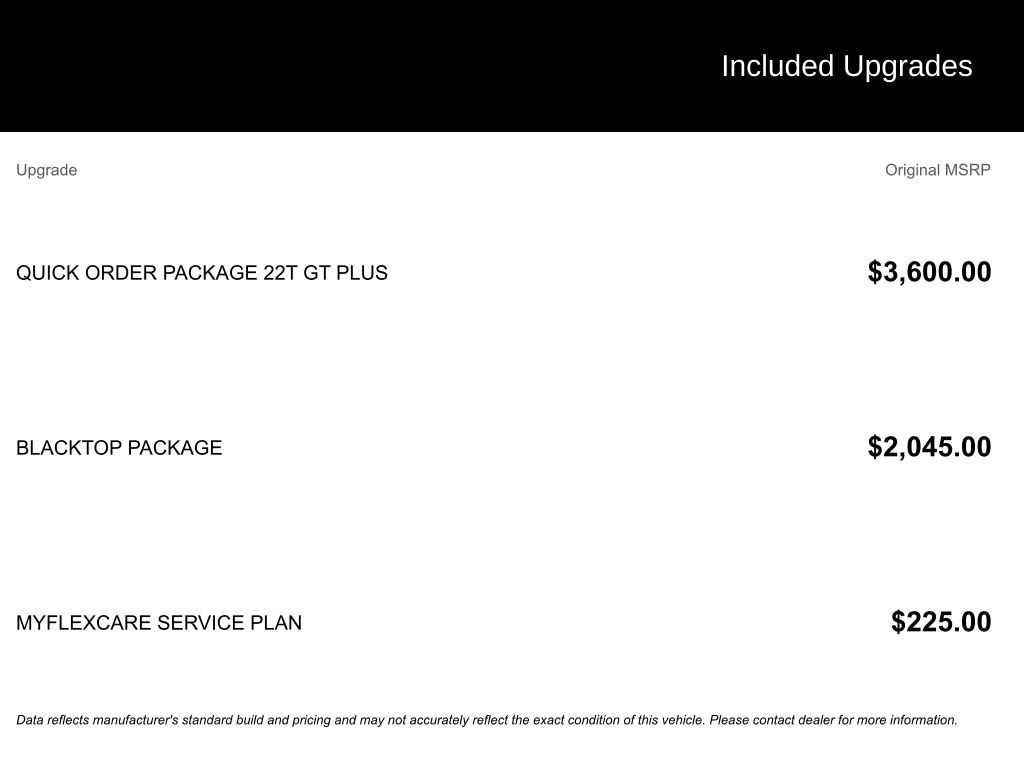Click the word 'PACKAGE' in BLACKTOP PACKAGE
This screenshot has width=1024, height=768.
pos(174,448)
